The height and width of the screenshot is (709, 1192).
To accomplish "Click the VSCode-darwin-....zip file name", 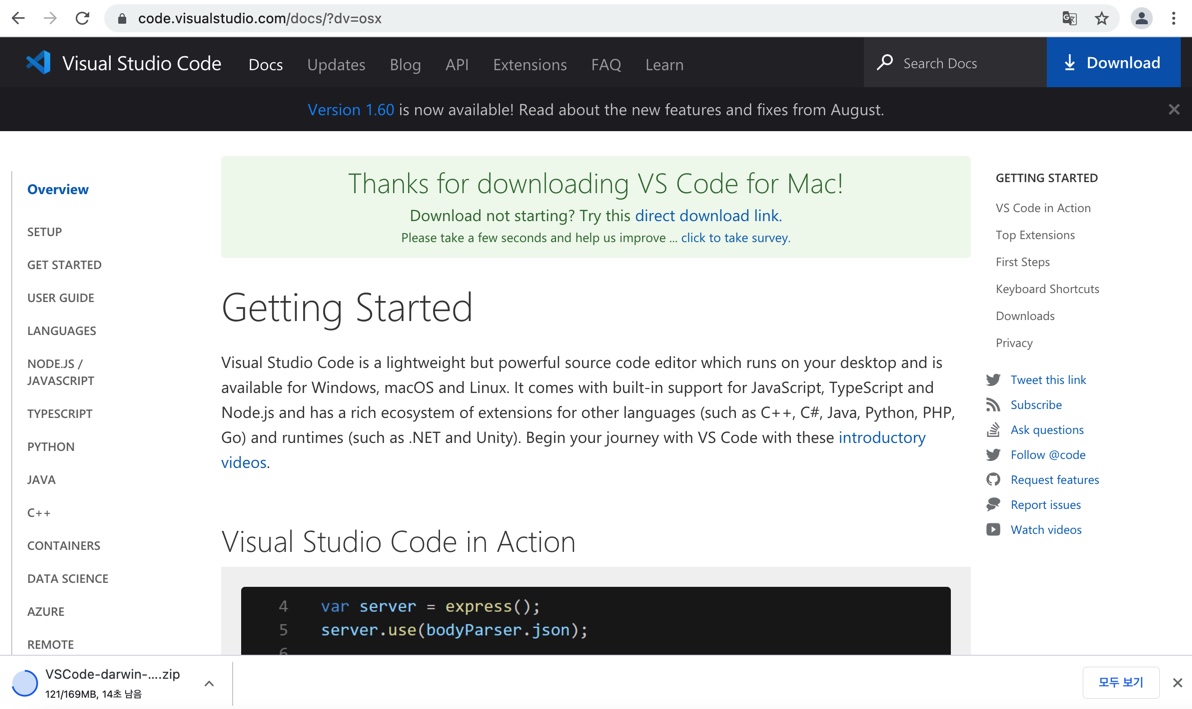I will (113, 674).
